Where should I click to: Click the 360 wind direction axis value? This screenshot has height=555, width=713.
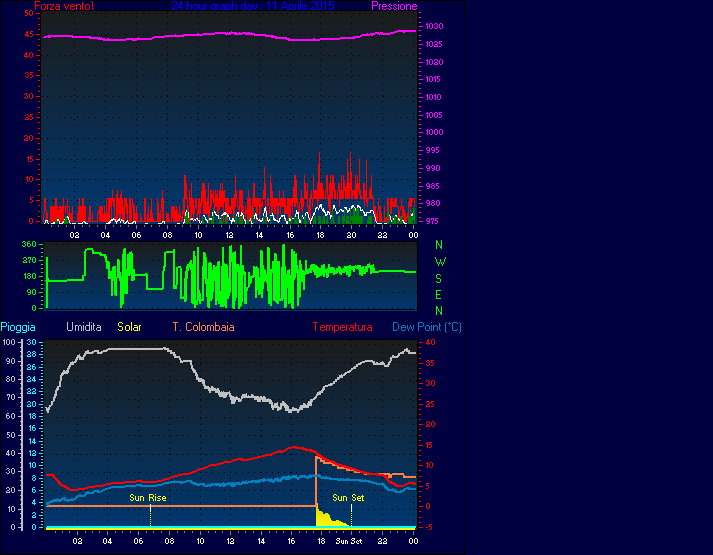(29, 244)
